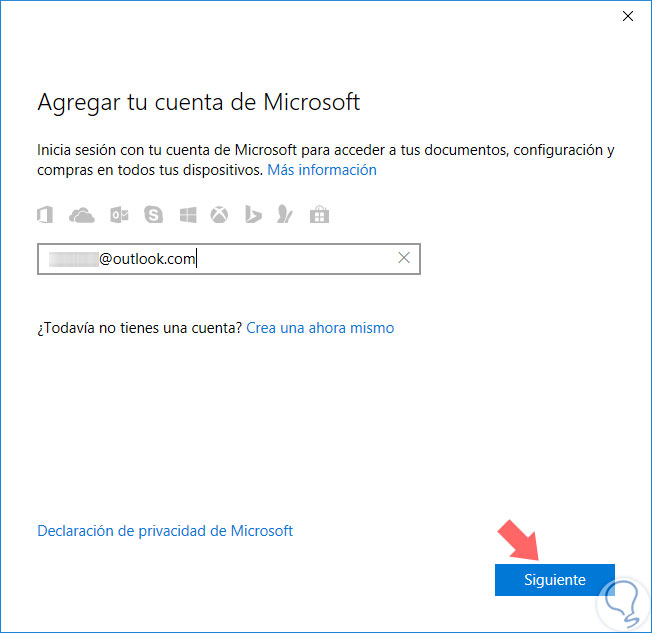Open Declaración de privacidad de Microsoft
The width and height of the screenshot is (652, 633).
tap(165, 531)
